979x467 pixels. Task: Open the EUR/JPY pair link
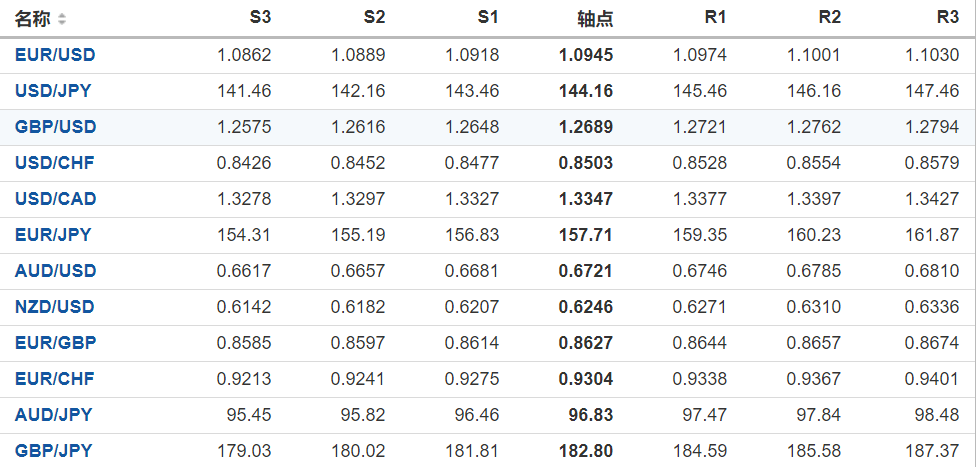click(53, 235)
